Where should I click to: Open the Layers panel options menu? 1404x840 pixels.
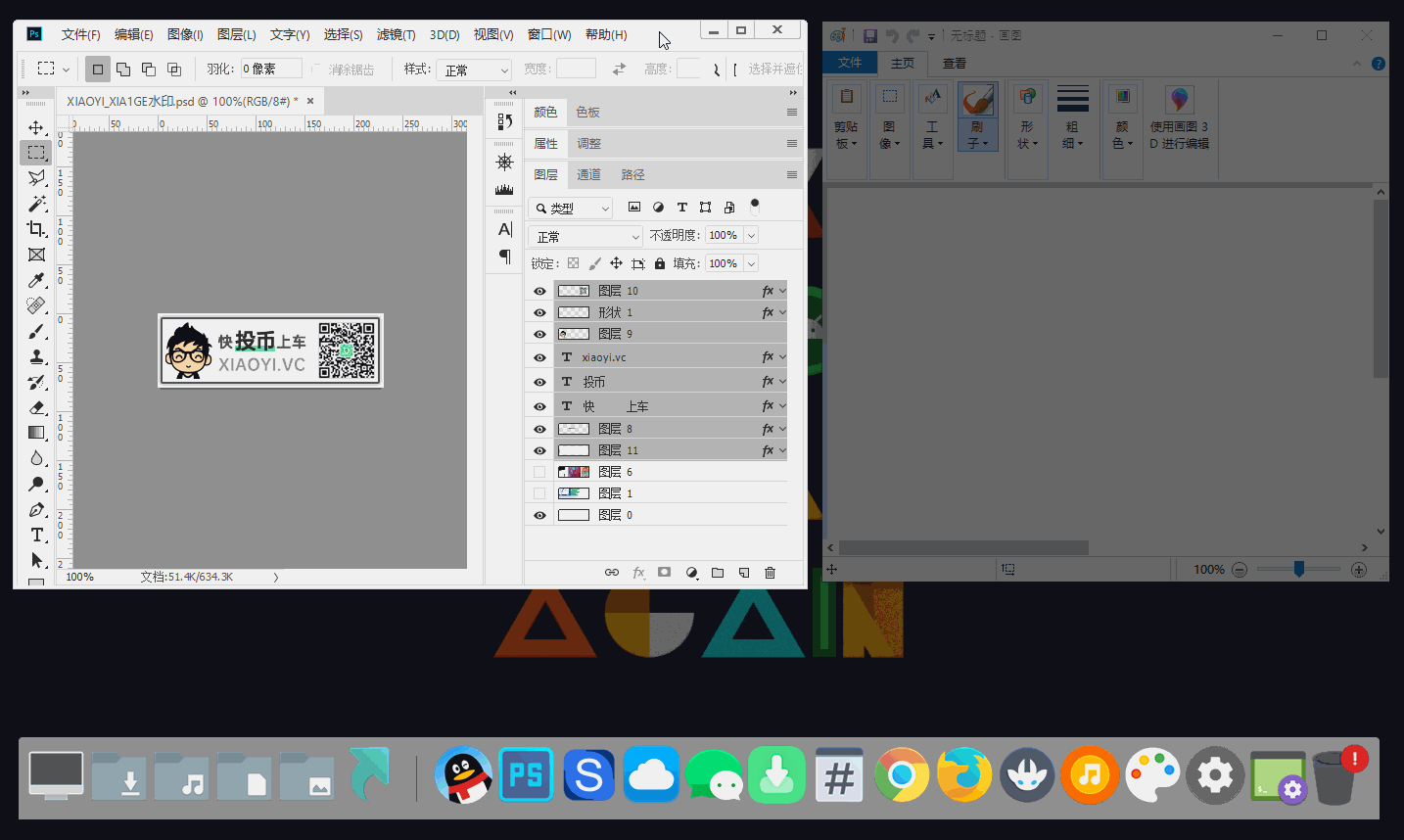point(791,174)
